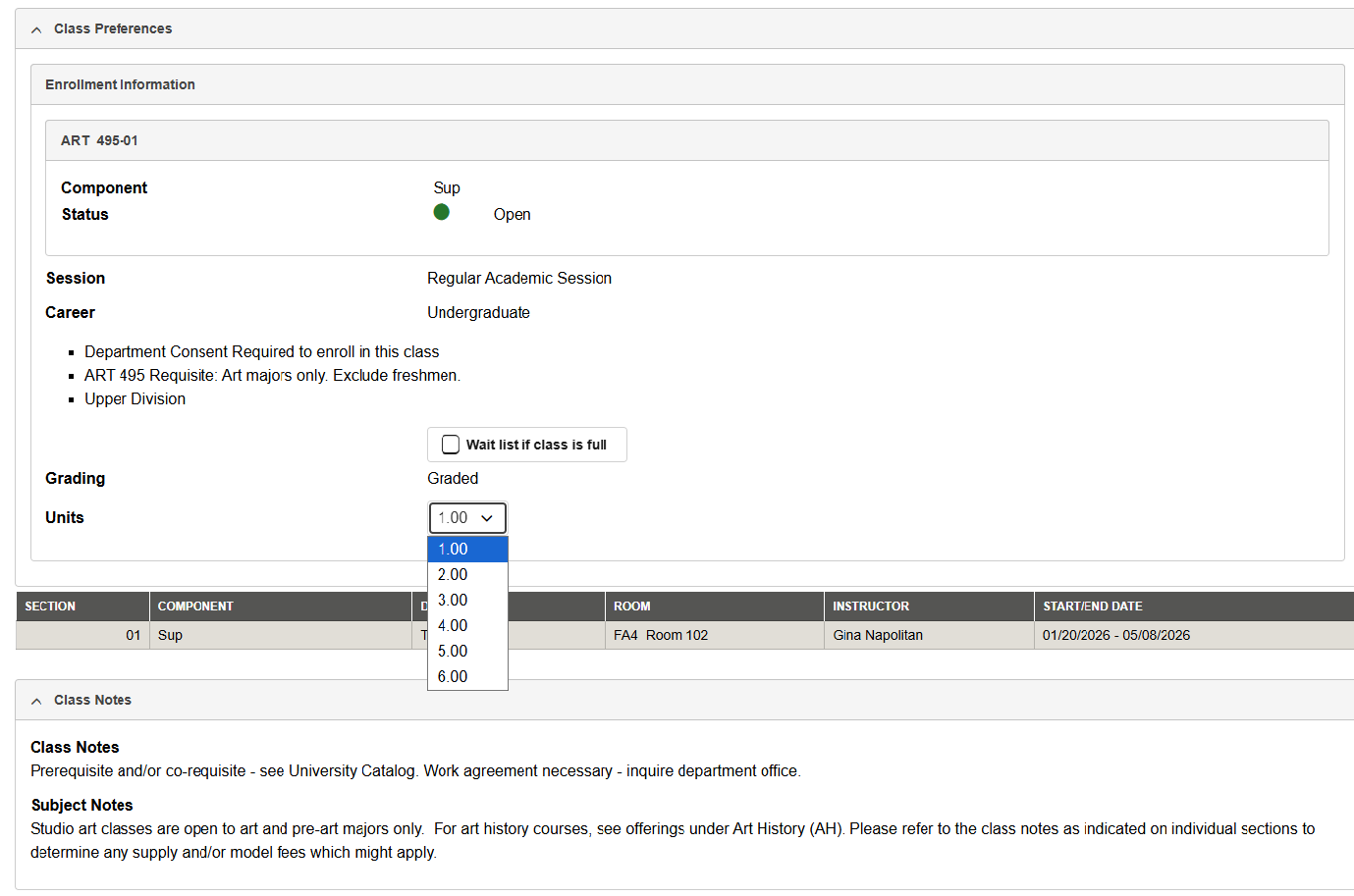Click the INSTRUCTOR column header
Viewport: 1354px width, 896px height.
point(870,606)
